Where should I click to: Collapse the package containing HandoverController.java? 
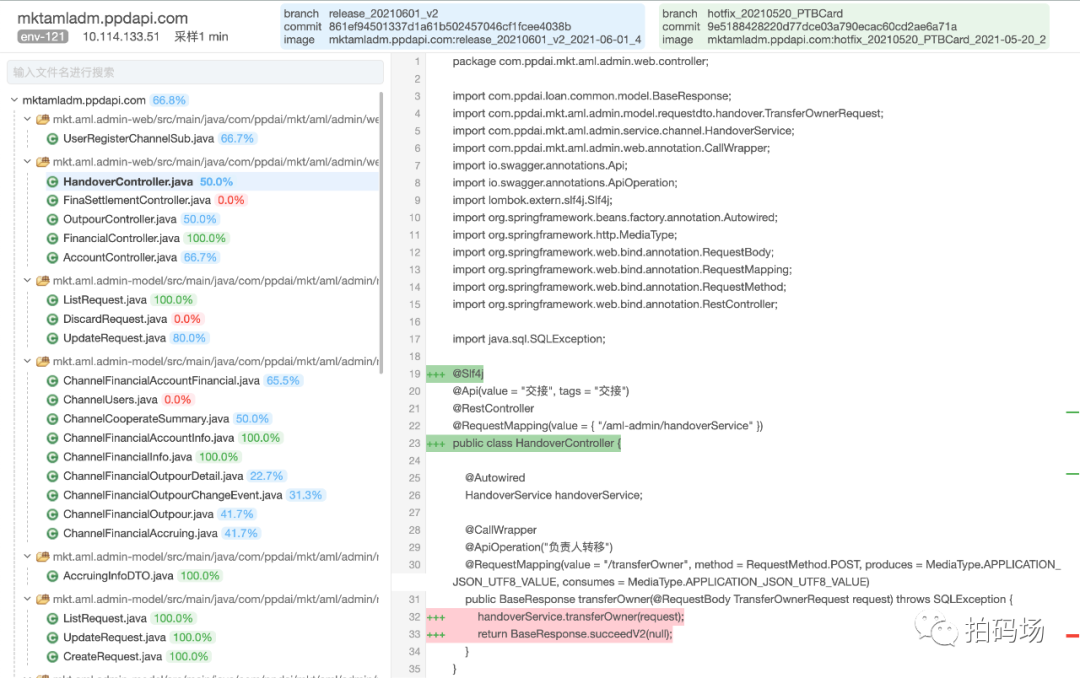[28, 162]
